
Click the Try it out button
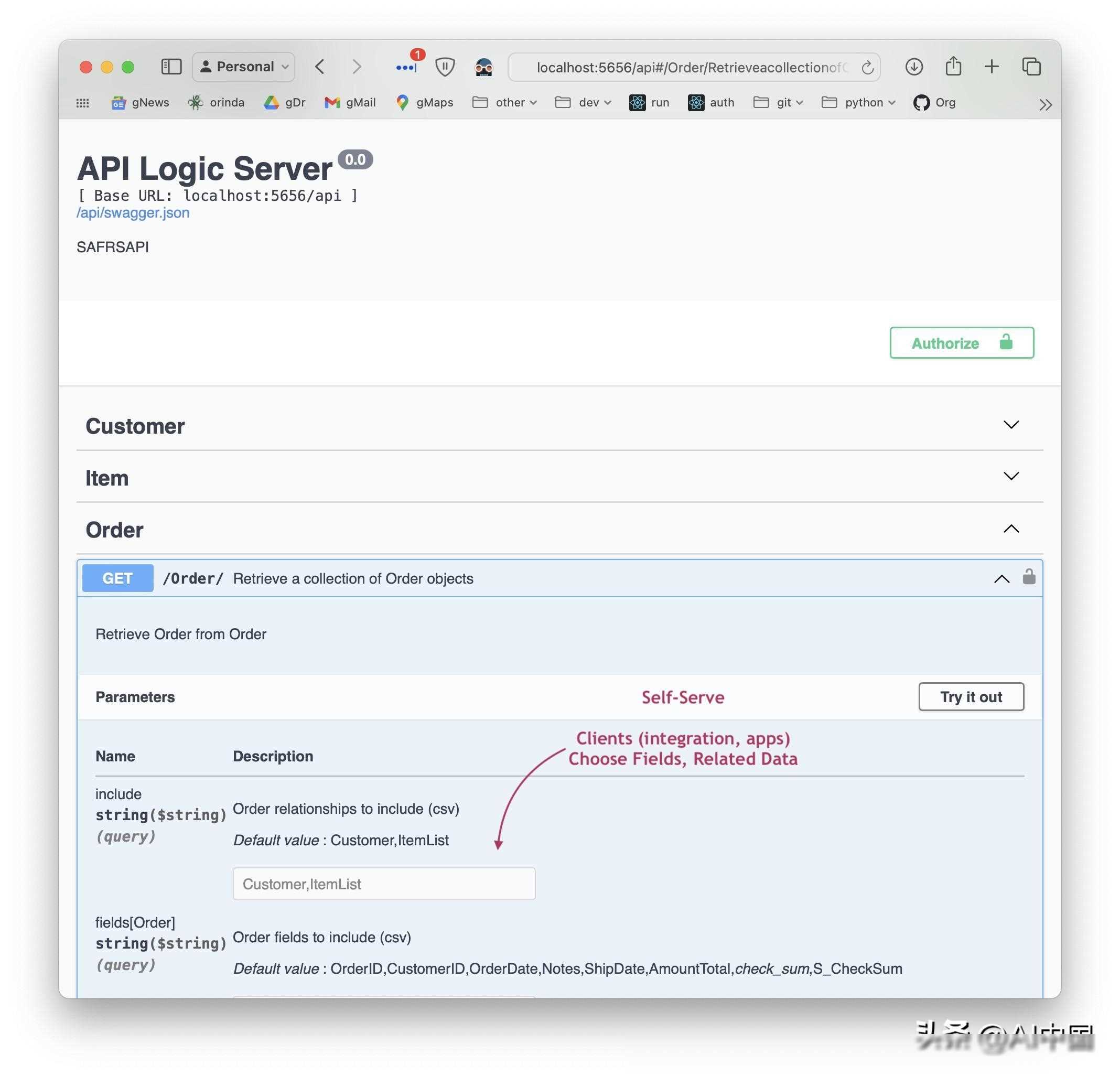coord(971,696)
